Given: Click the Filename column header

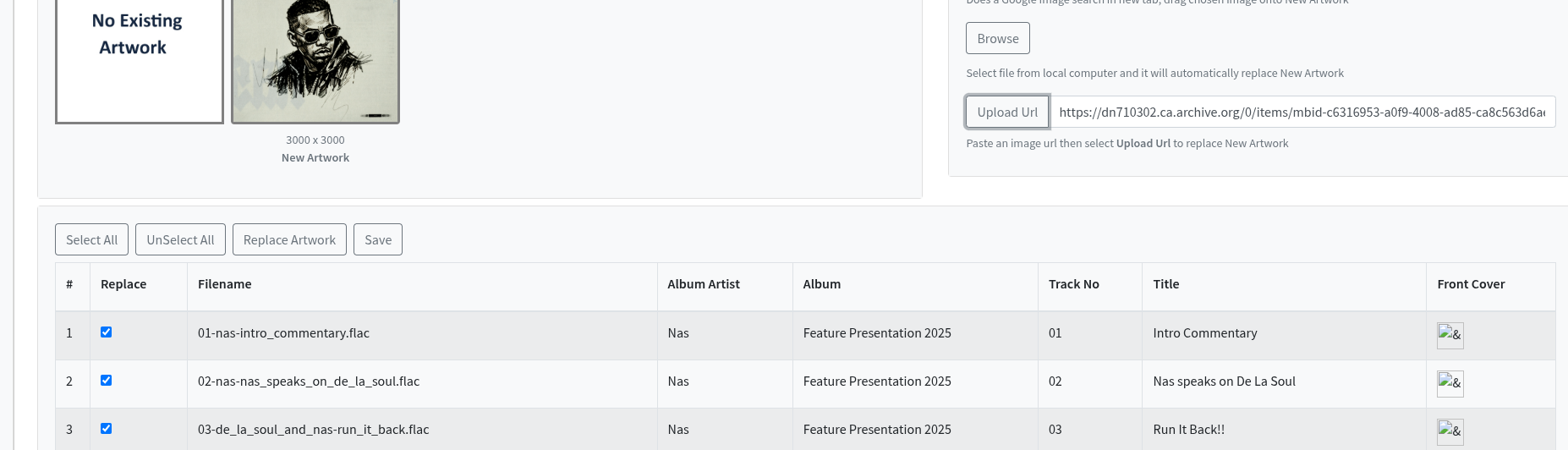Looking at the screenshot, I should coord(225,284).
